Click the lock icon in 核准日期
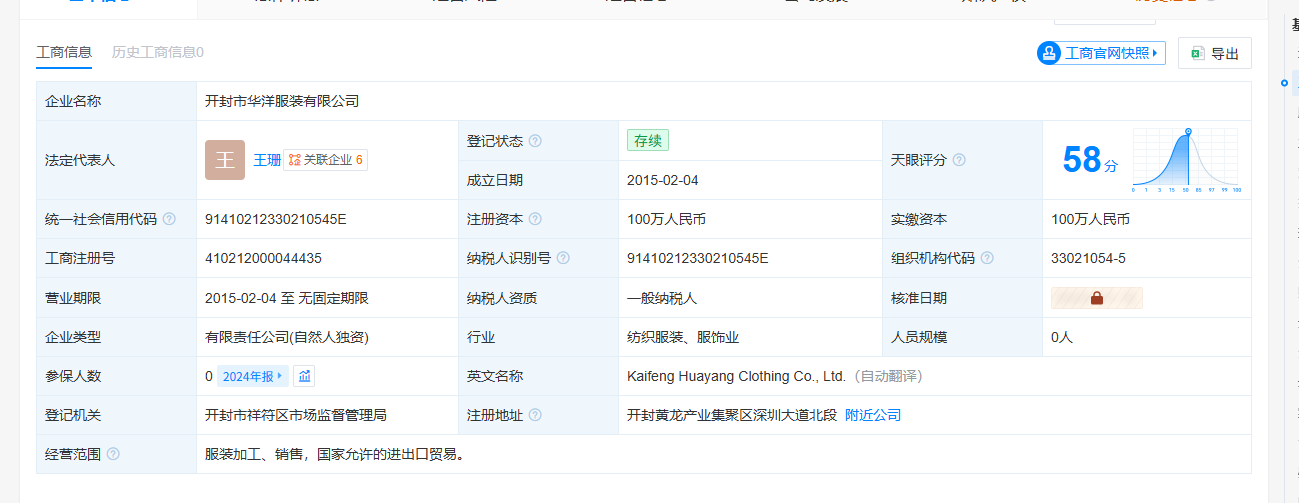Screen dimensions: 1299x503 click(x=1096, y=298)
